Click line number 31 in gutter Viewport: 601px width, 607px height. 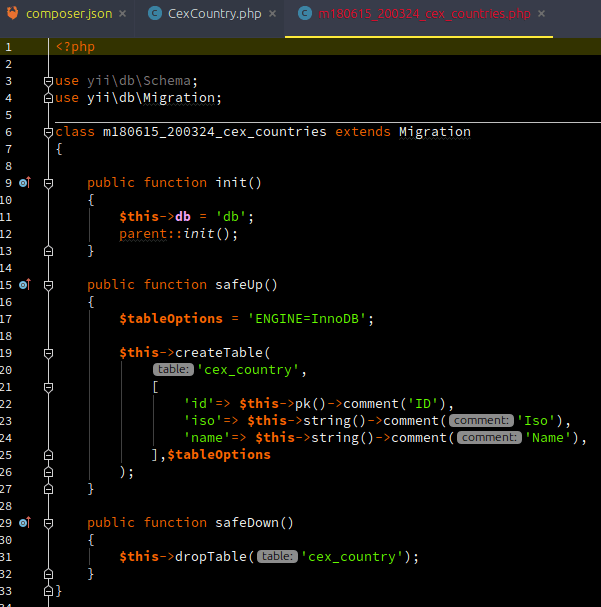(6, 557)
